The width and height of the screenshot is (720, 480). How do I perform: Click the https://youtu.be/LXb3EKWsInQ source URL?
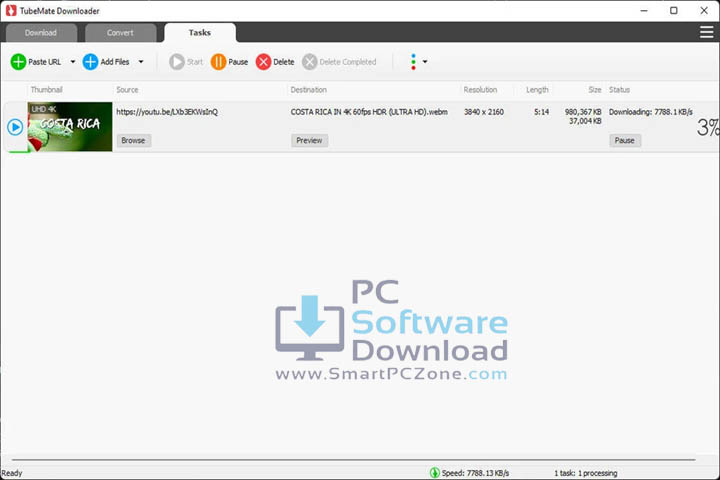point(167,112)
